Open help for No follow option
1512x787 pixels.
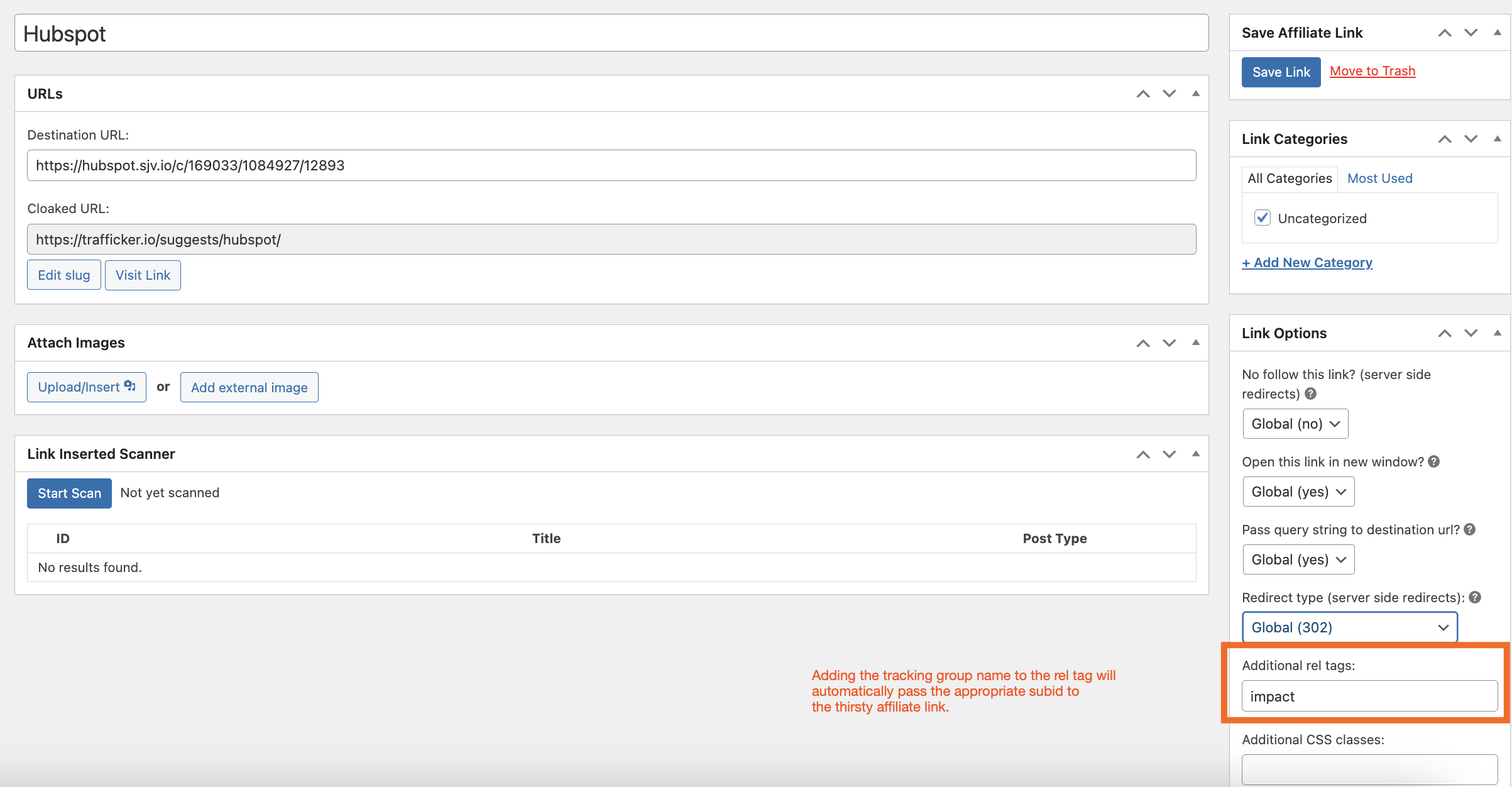(1310, 393)
